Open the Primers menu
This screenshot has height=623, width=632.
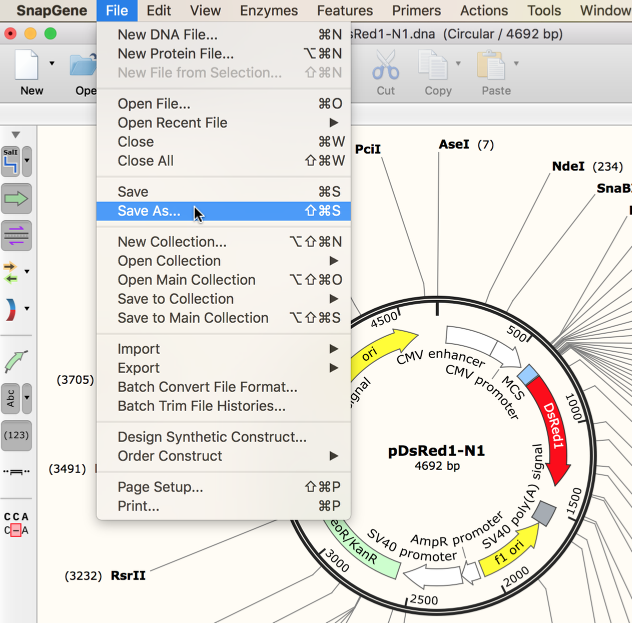[417, 10]
